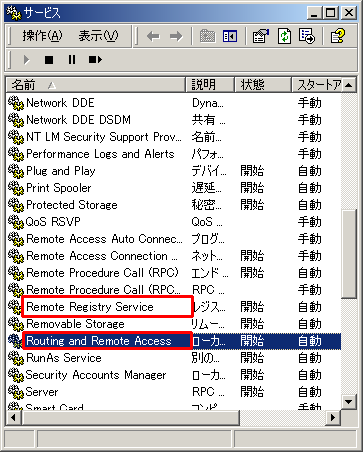Select the Network DDE row name

(x=60, y=103)
